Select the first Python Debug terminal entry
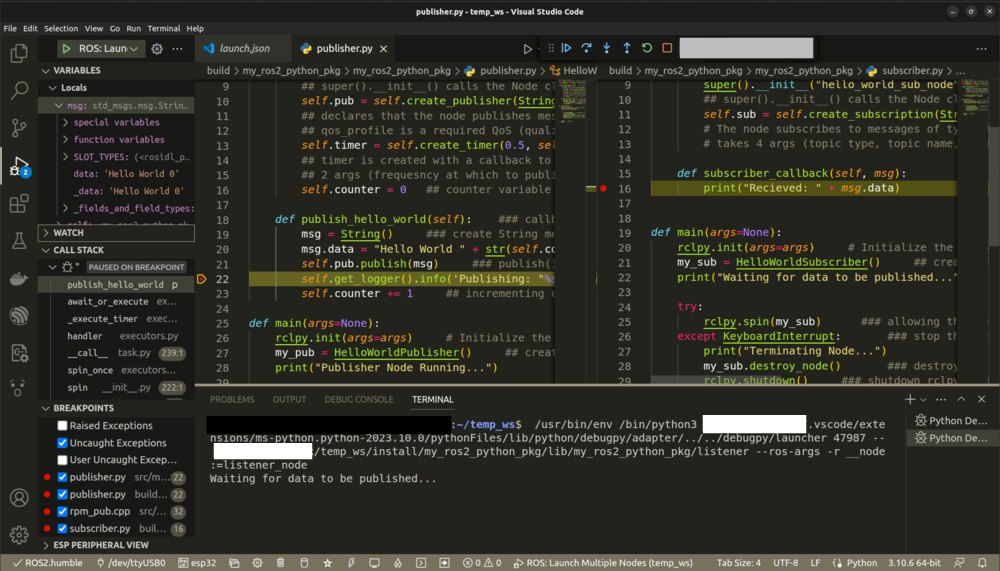This screenshot has width=1000, height=571. [951, 420]
